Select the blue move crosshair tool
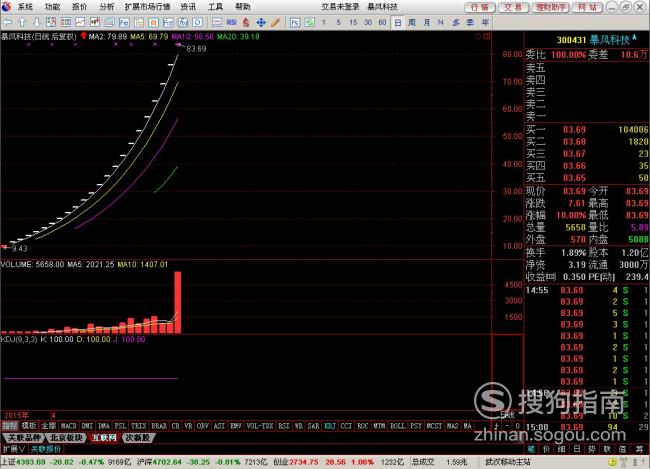The height and width of the screenshot is (469, 650). click(x=261, y=22)
